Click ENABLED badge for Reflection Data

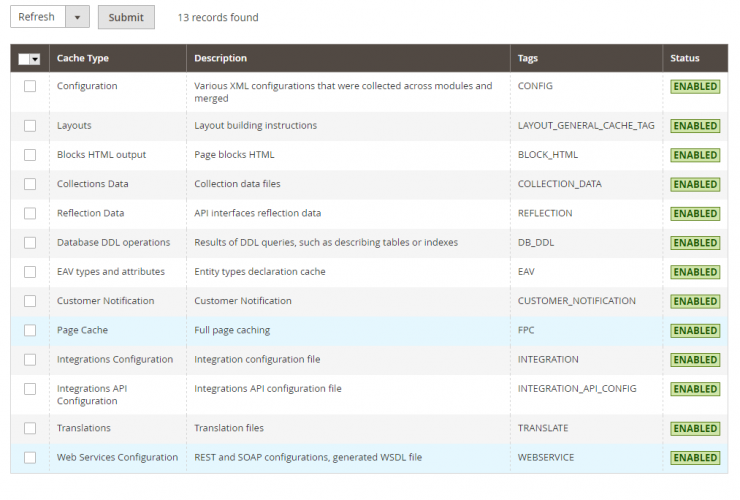(695, 214)
